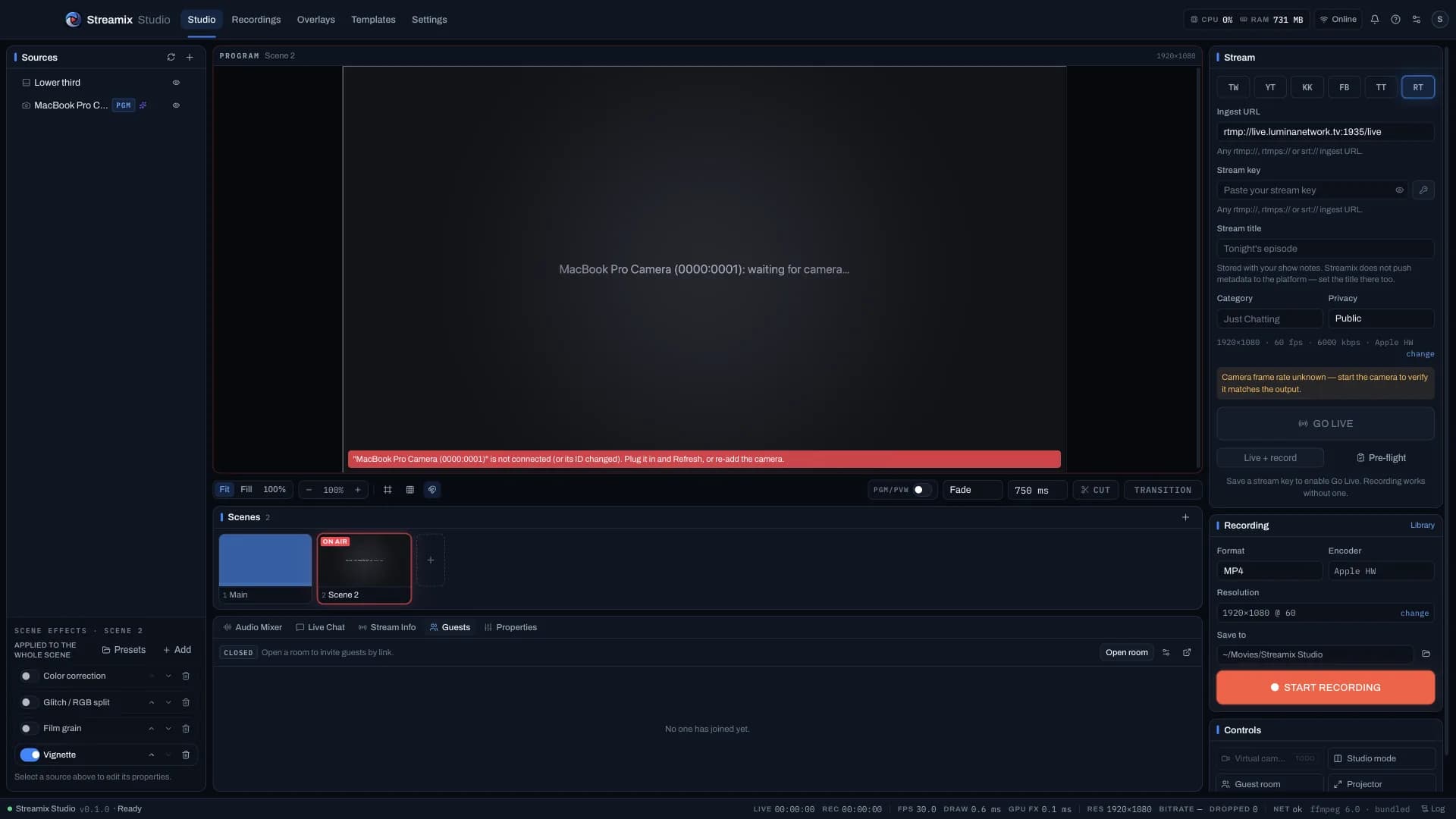Open the help icon

point(1395,20)
